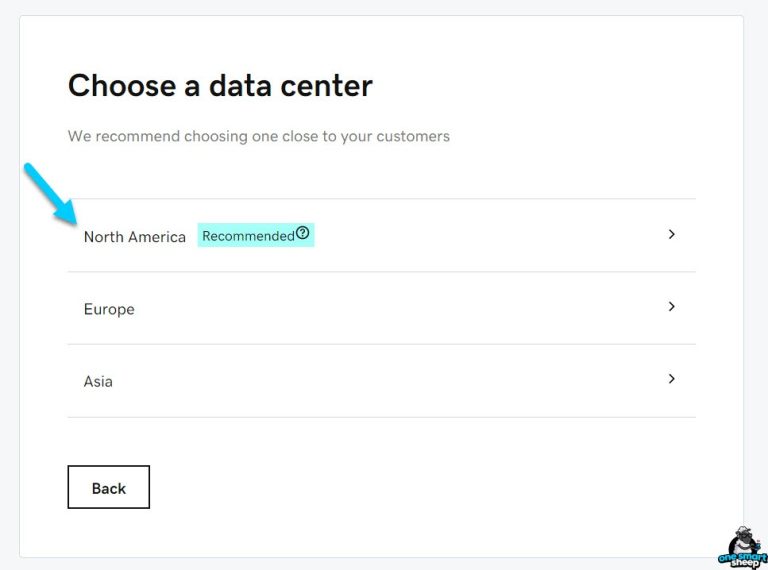The width and height of the screenshot is (768, 570).
Task: Click the divider line below the Asia row
Action: pyautogui.click(x=380, y=417)
